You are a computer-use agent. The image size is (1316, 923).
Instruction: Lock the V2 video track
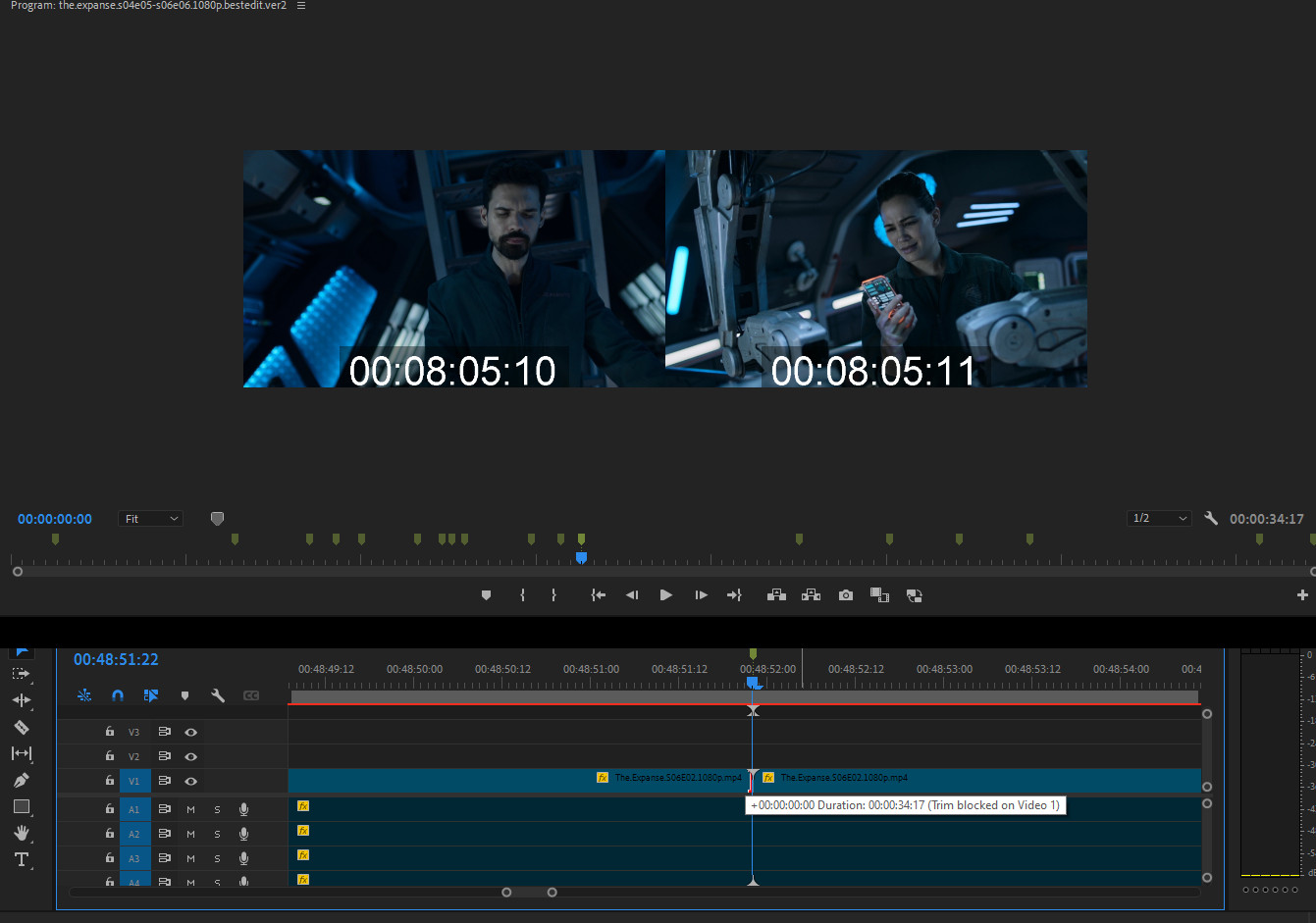[x=110, y=756]
